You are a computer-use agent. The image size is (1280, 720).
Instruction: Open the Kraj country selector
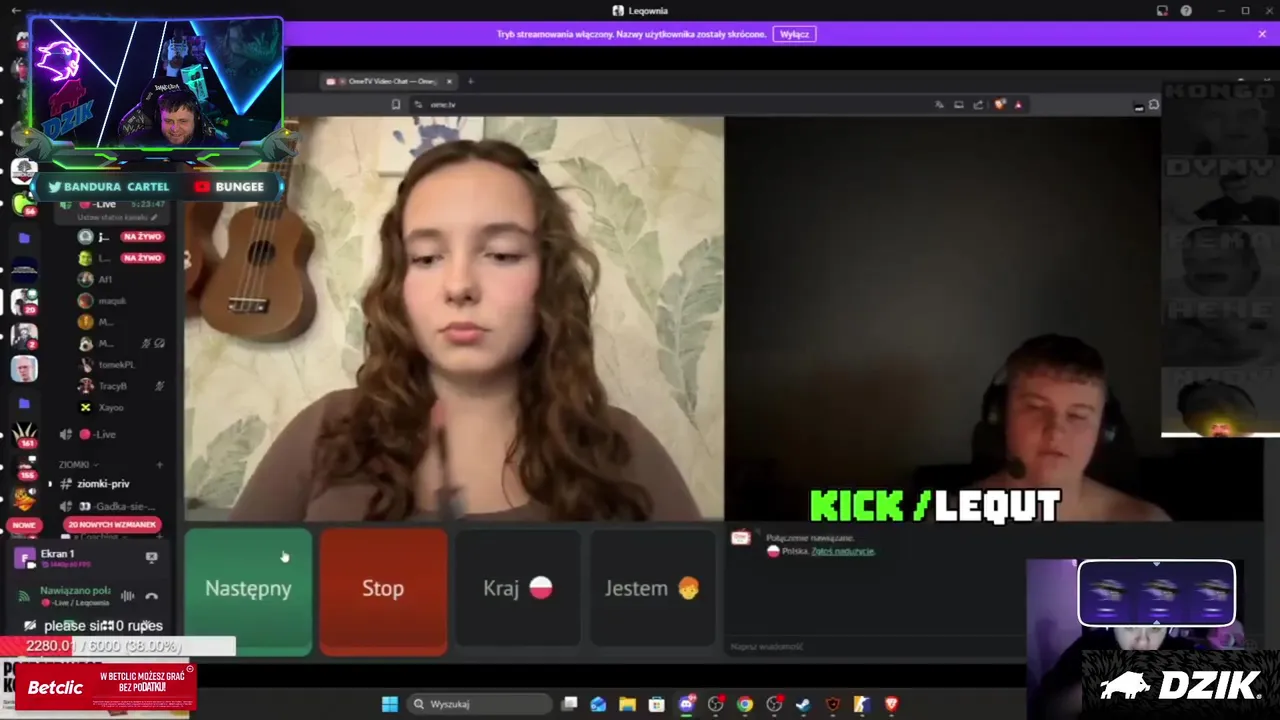click(517, 589)
